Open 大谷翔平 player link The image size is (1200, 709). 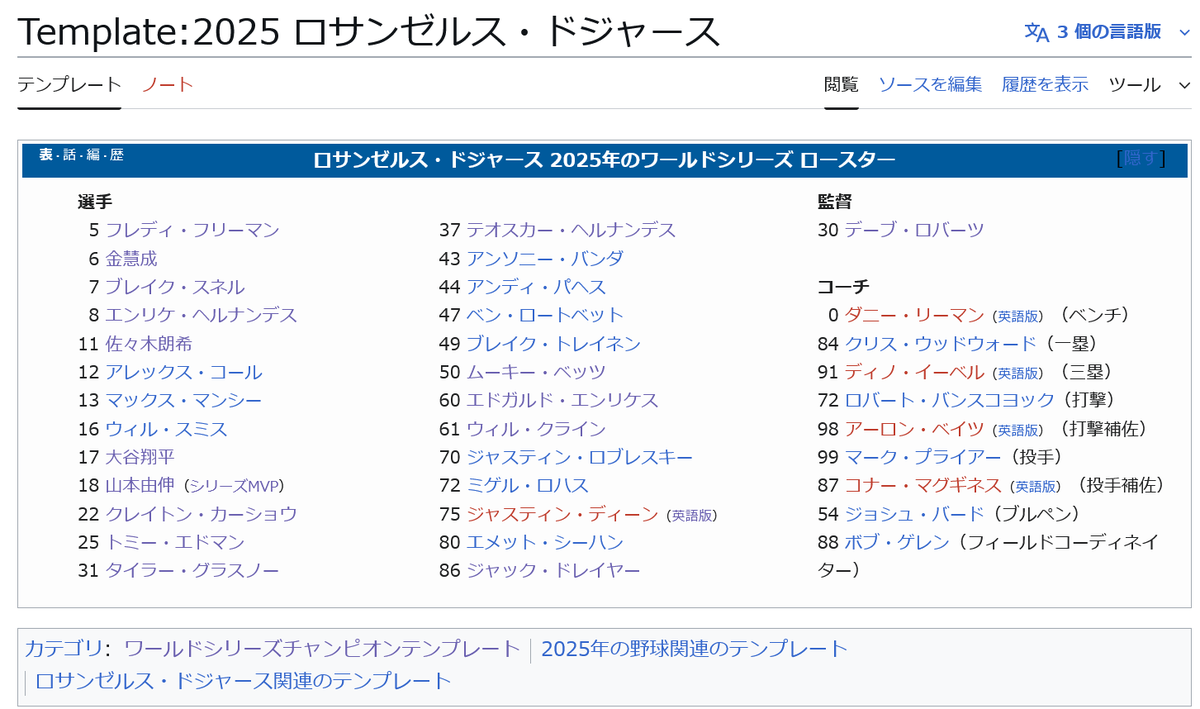pyautogui.click(x=140, y=457)
